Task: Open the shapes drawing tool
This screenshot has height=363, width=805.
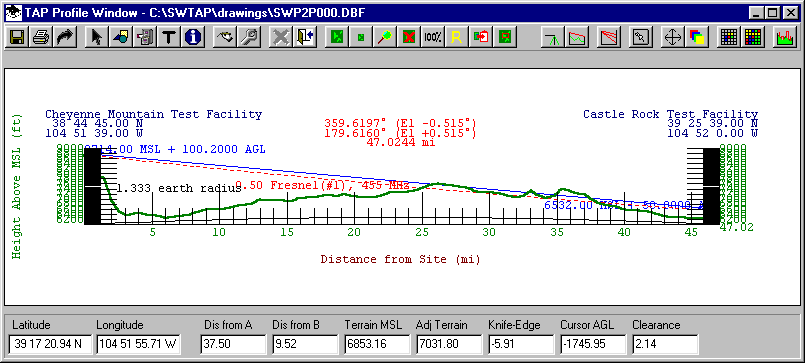Action: [x=120, y=37]
